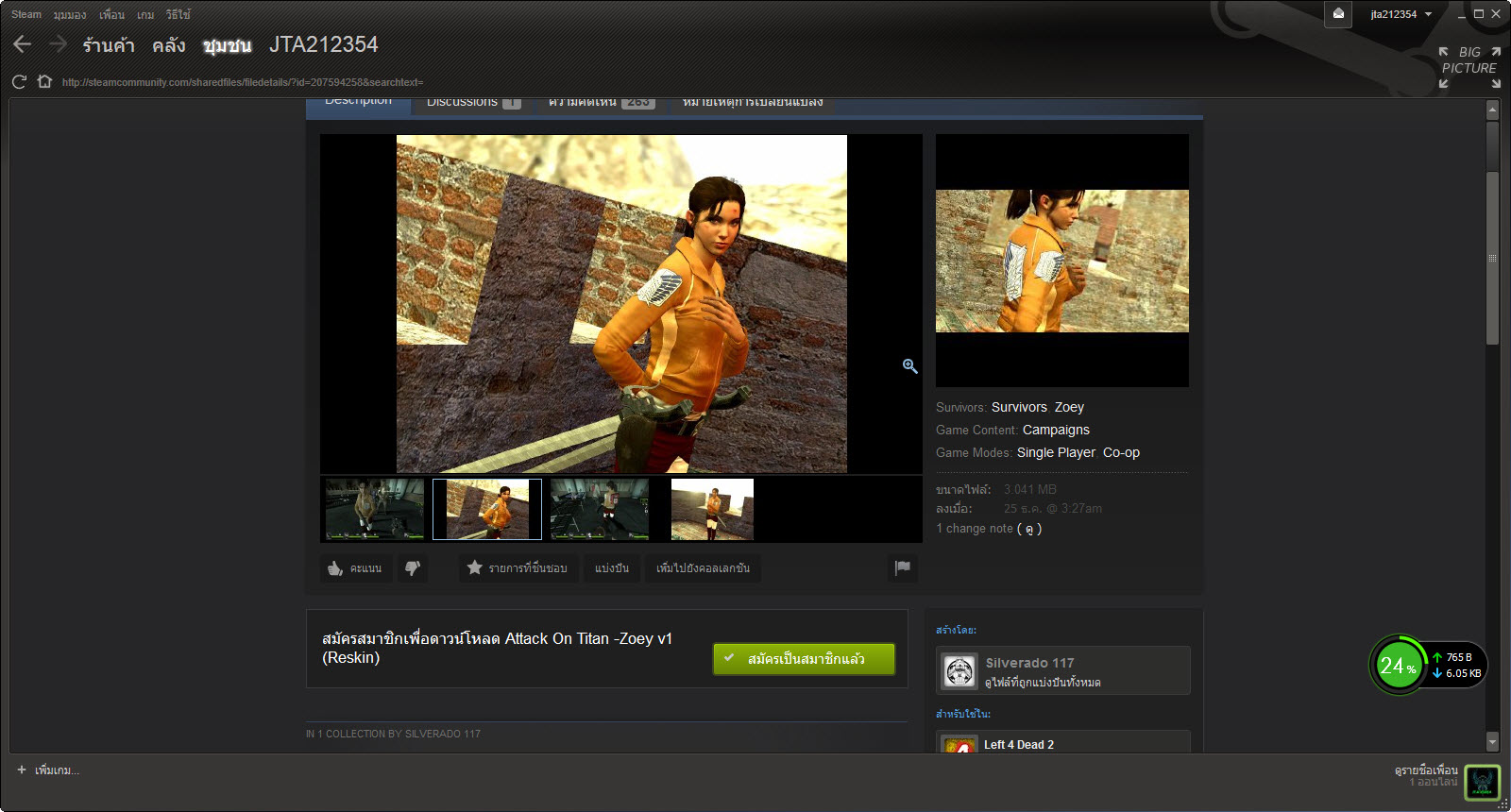The height and width of the screenshot is (812, 1511).
Task: Open the Survivors tag link
Action: click(x=1019, y=407)
